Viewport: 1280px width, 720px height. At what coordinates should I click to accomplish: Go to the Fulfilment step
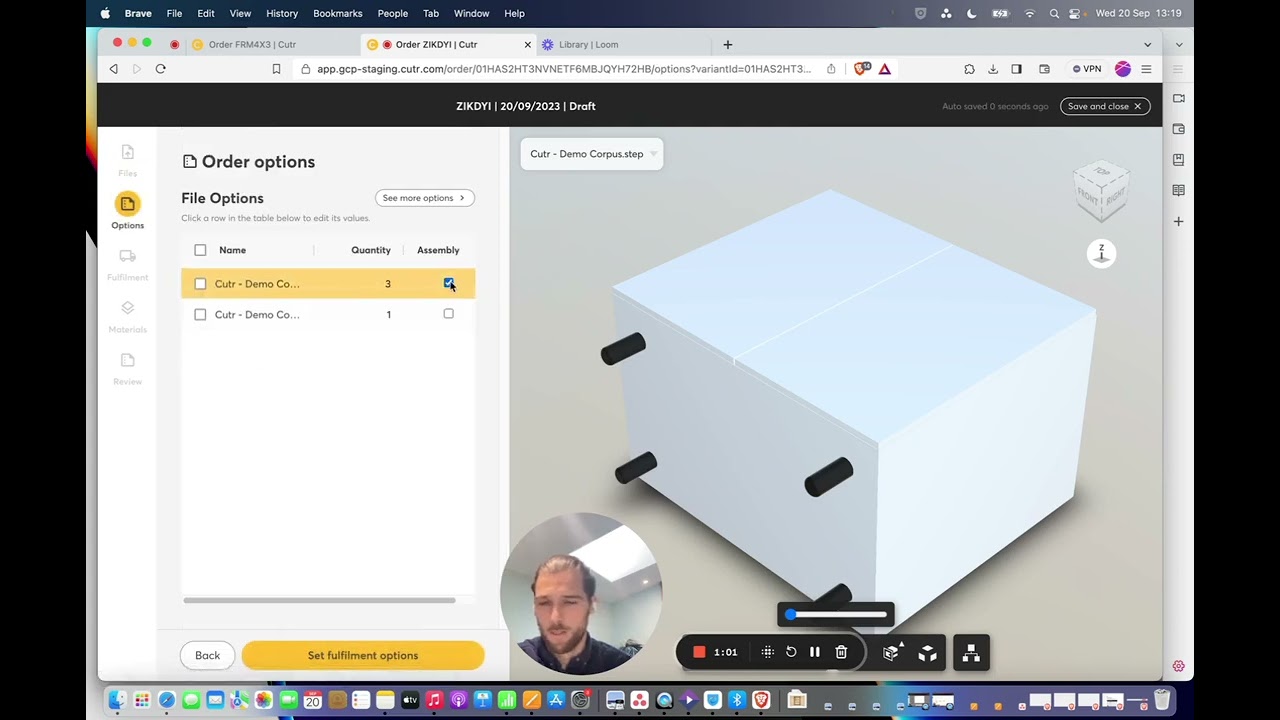coord(127,264)
